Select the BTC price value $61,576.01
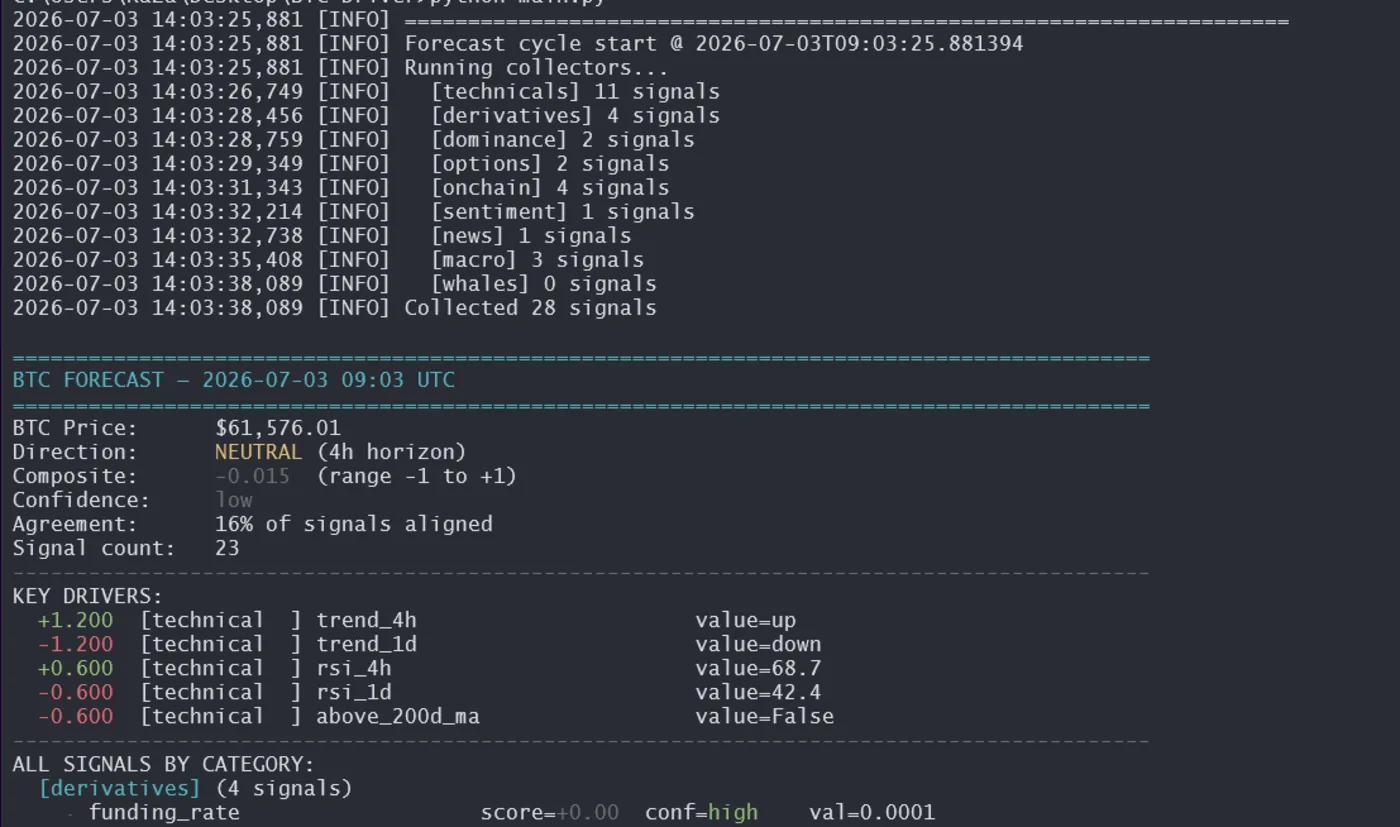Viewport: 1400px width, 827px height. click(x=278, y=428)
